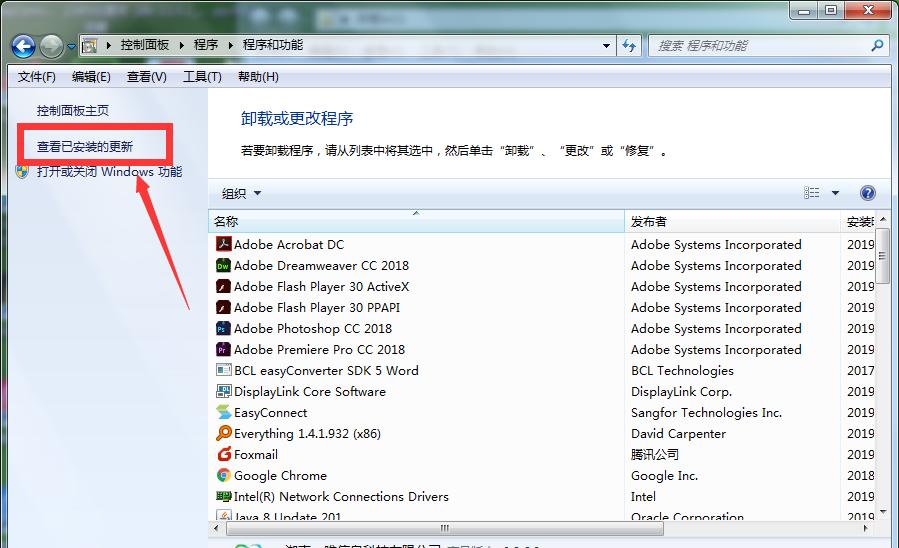Viewport: 899px width, 548px height.
Task: Click the shield icon beside Windows 功能
Action: tap(22, 171)
